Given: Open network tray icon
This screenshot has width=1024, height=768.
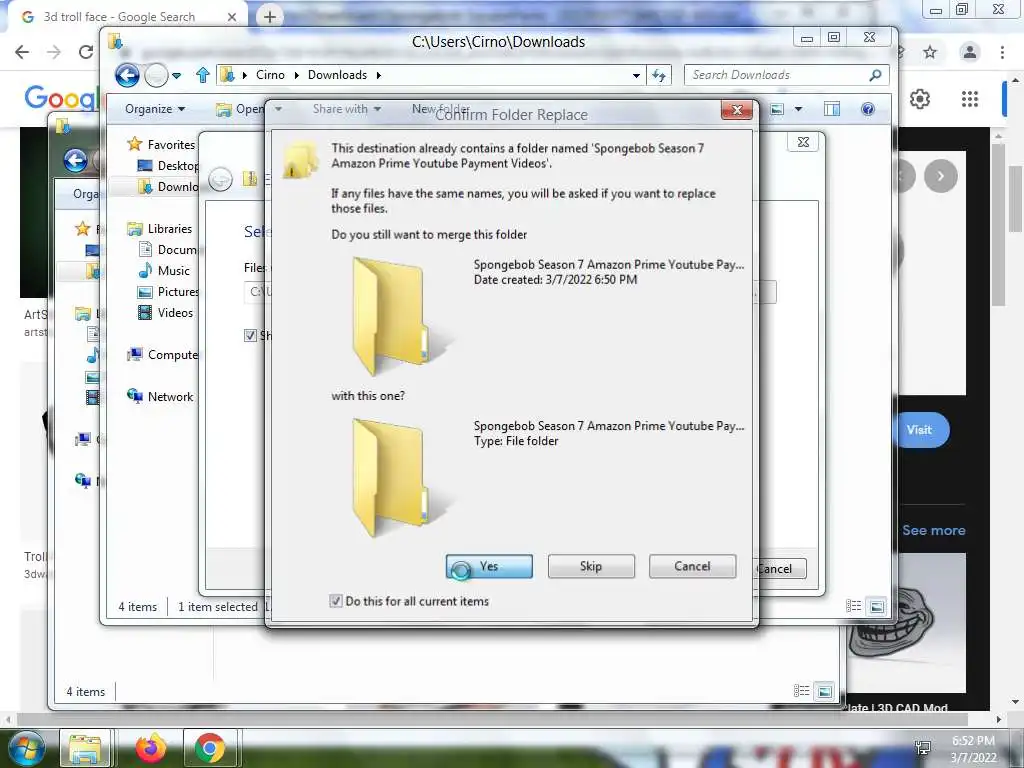Looking at the screenshot, I should pos(923,748).
